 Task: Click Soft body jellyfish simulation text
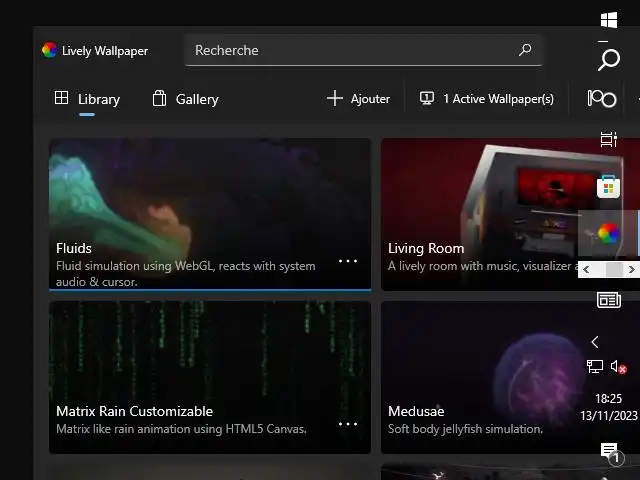[x=466, y=429]
